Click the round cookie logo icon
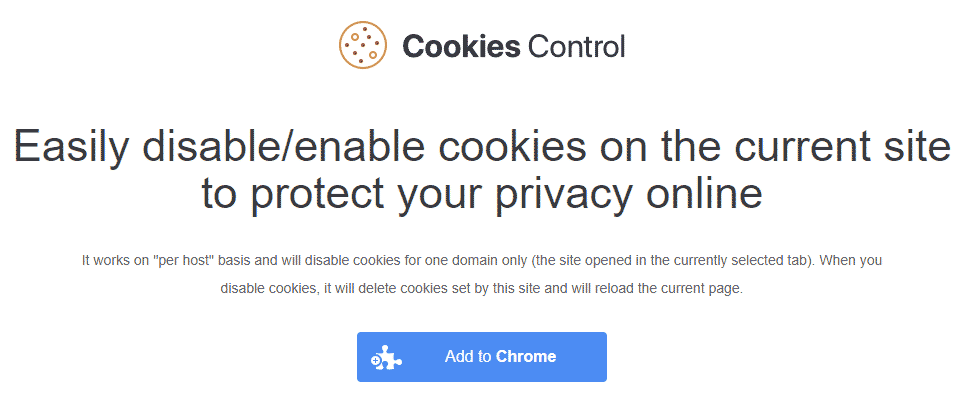The width and height of the screenshot is (965, 419). (363, 45)
